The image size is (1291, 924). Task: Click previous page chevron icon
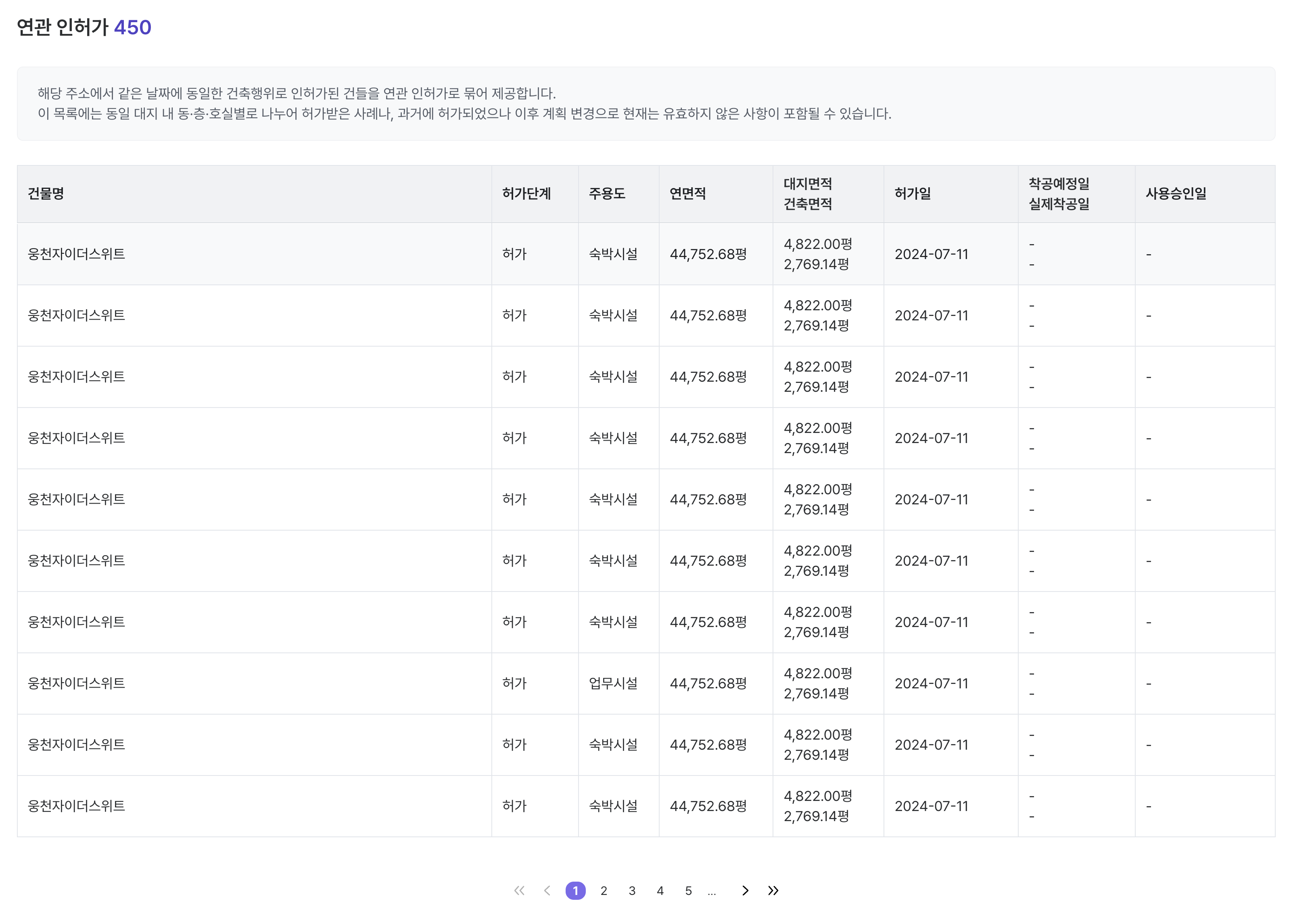547,891
